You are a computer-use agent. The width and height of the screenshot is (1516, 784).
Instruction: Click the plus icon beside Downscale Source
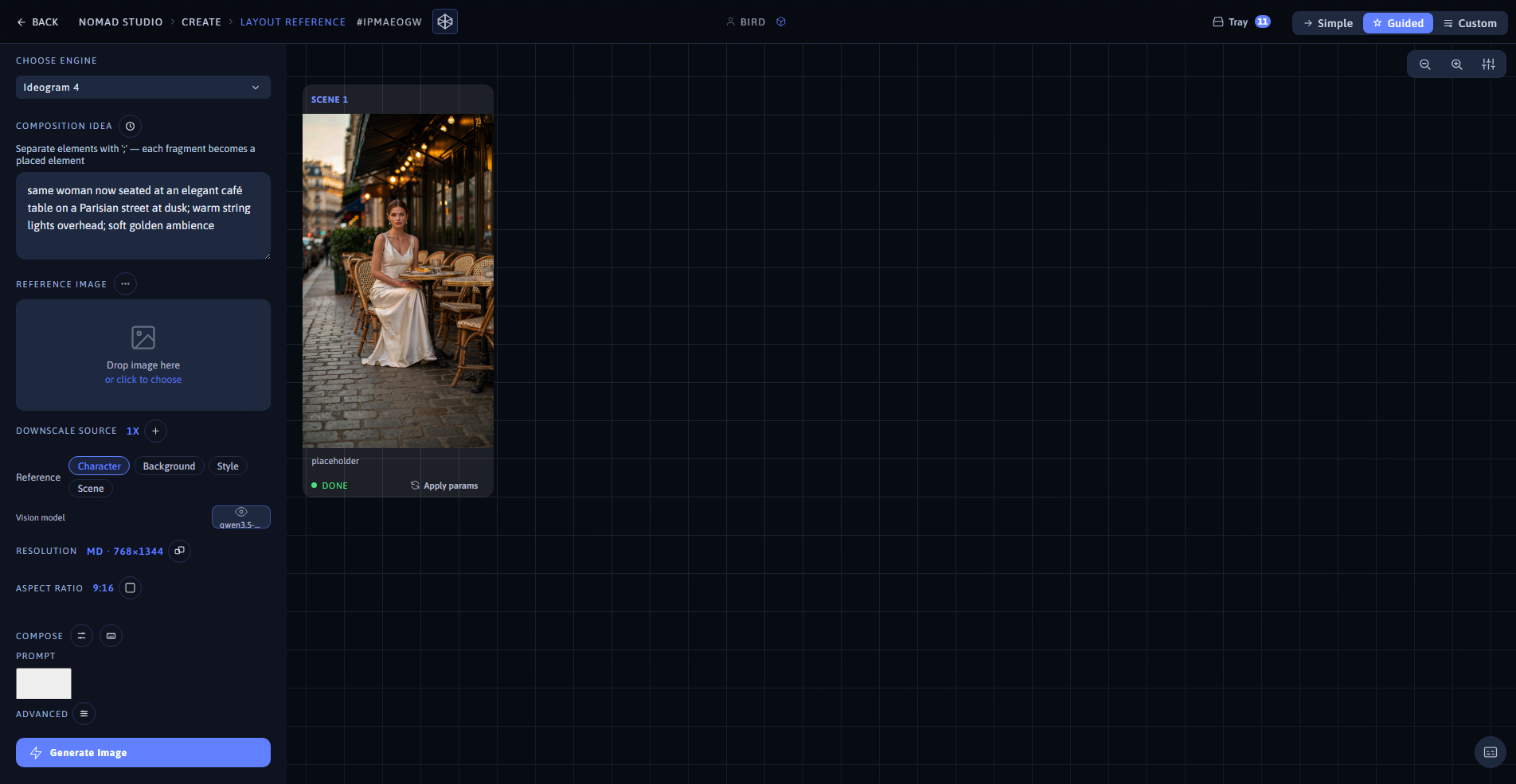155,431
